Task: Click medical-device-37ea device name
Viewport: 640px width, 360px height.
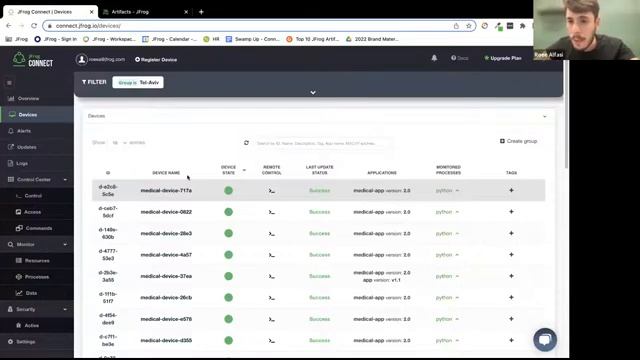Action: [166, 276]
